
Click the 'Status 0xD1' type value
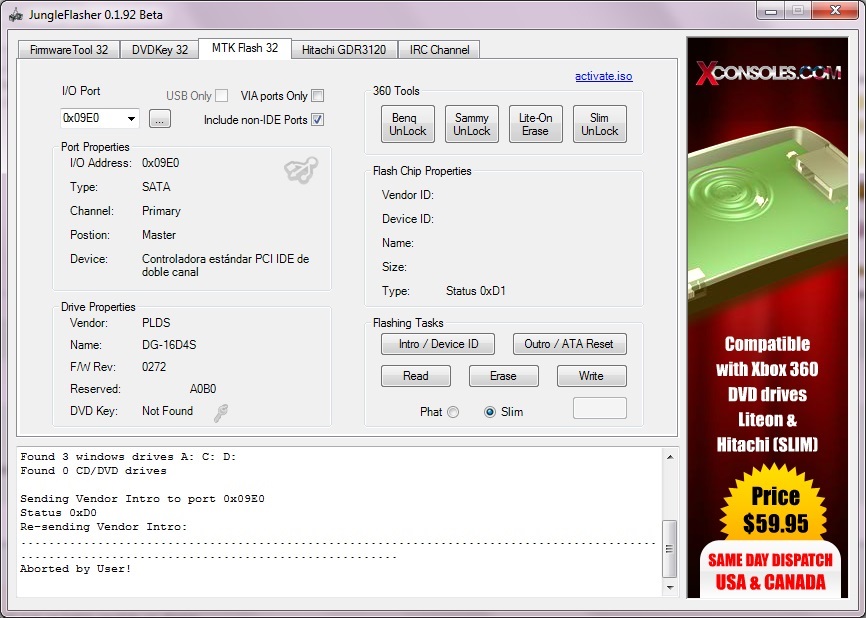pos(476,291)
